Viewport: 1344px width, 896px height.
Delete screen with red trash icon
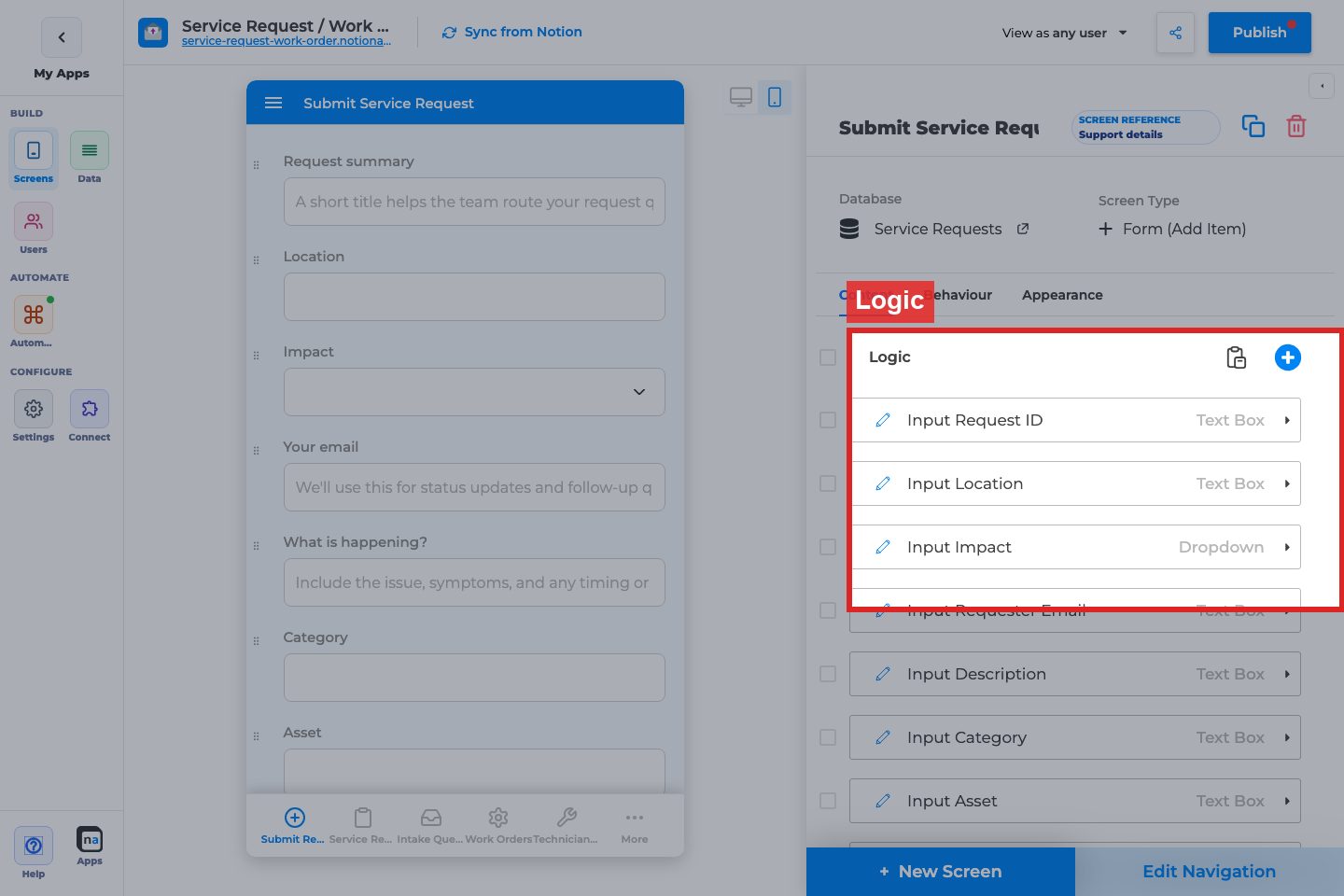(x=1296, y=126)
